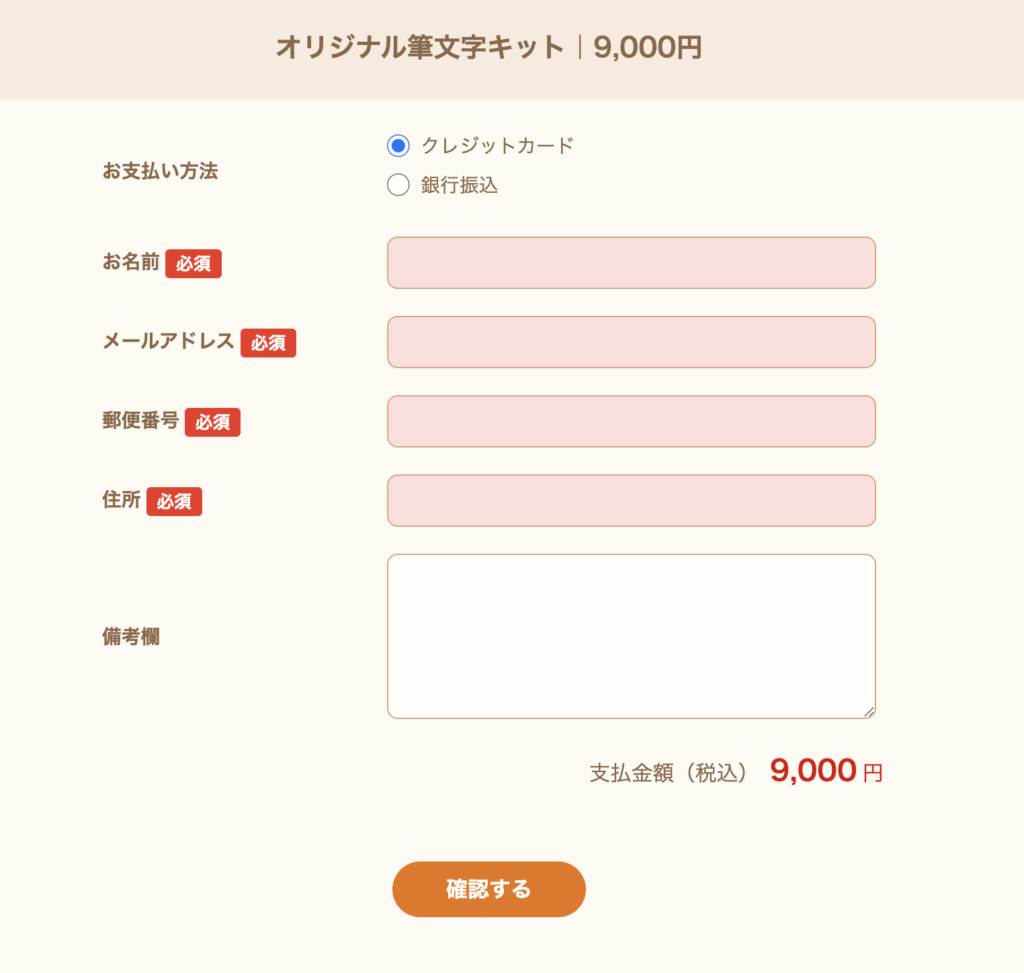Select the 銀行振込 radio button
Viewport: 1024px width, 973px height.
pyautogui.click(x=398, y=185)
